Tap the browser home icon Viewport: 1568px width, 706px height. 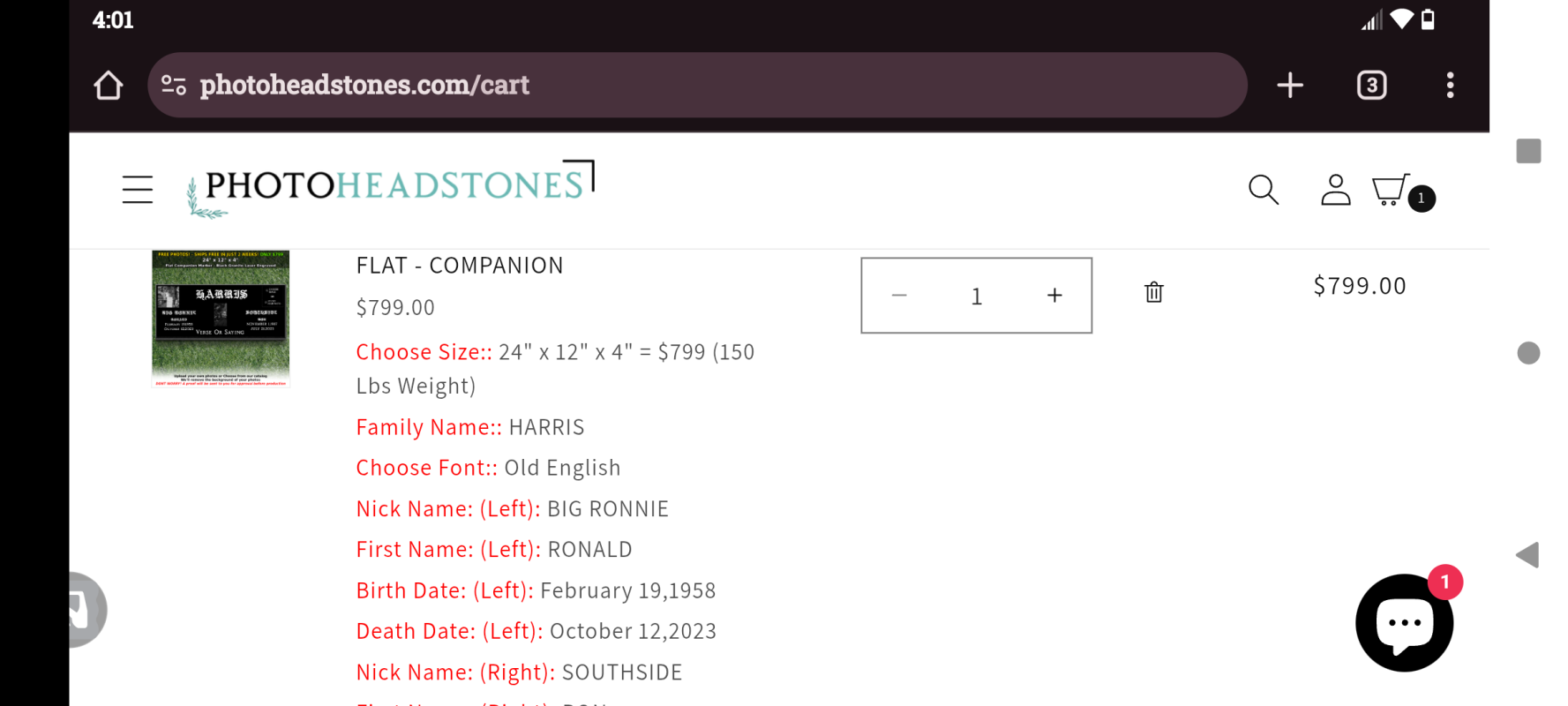[x=109, y=86]
